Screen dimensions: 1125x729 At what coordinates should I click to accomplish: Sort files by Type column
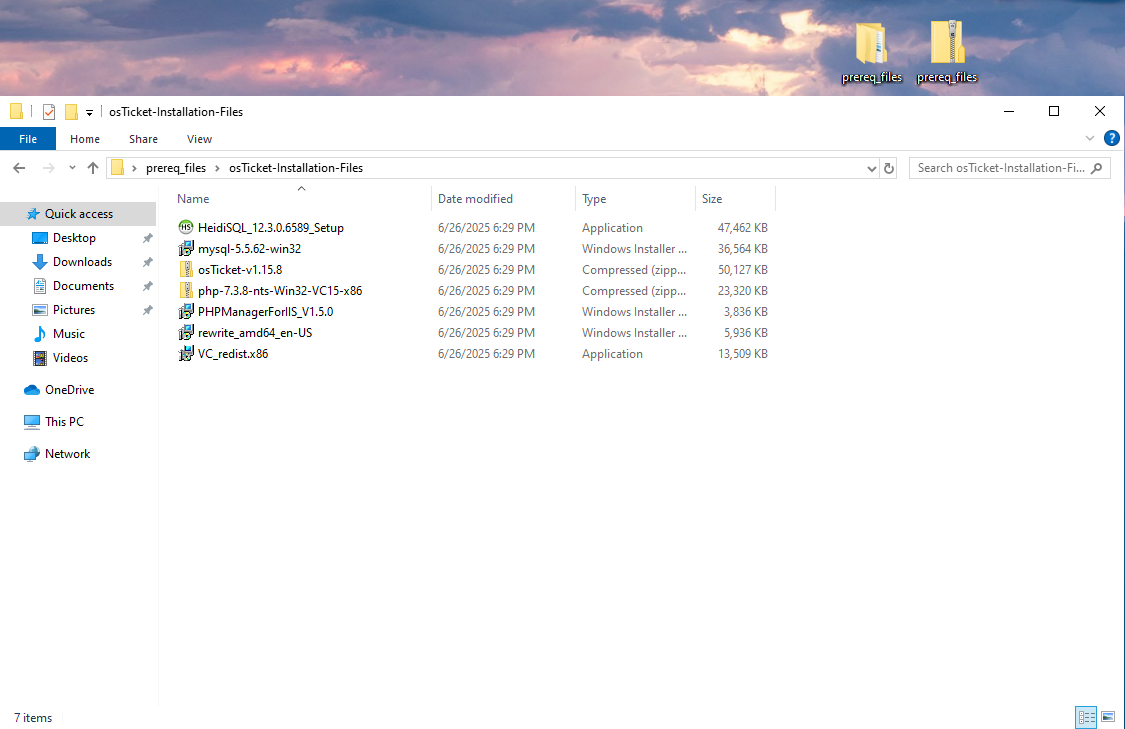click(635, 199)
